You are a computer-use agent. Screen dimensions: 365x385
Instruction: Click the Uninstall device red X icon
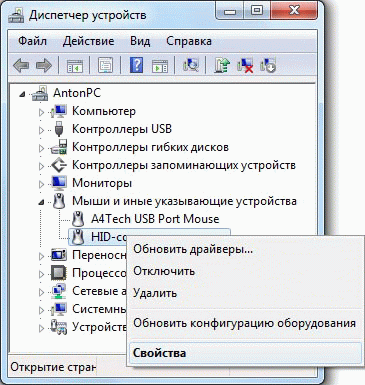point(245,65)
